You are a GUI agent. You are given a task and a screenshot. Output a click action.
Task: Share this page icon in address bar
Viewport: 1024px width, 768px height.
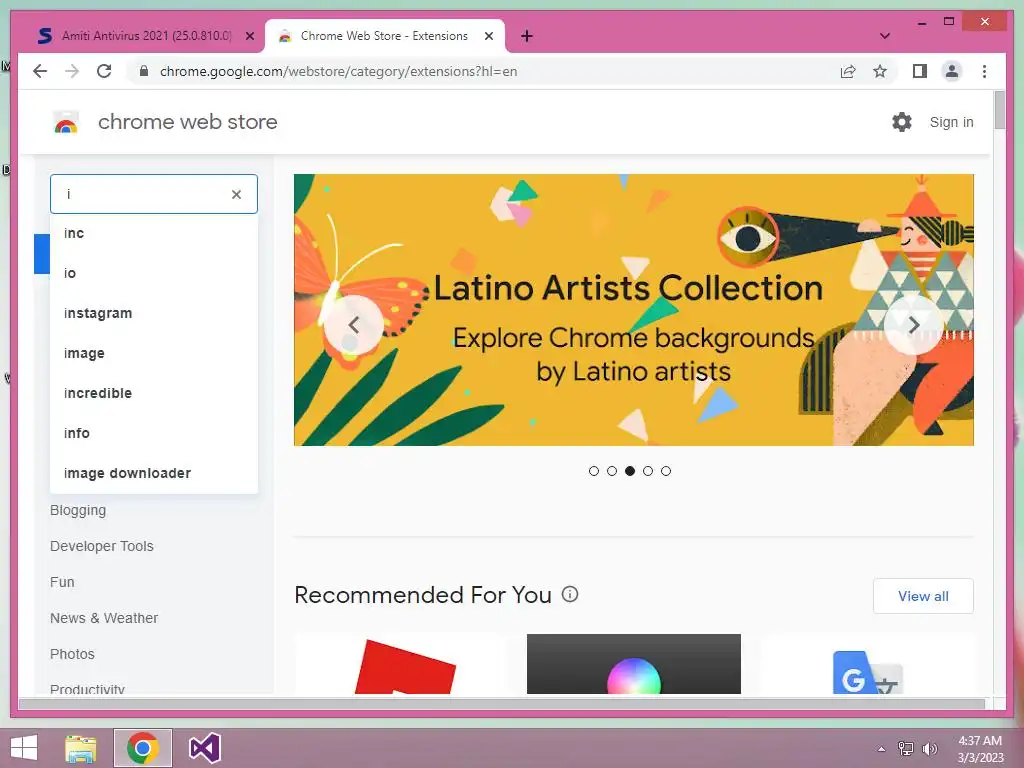(x=848, y=71)
